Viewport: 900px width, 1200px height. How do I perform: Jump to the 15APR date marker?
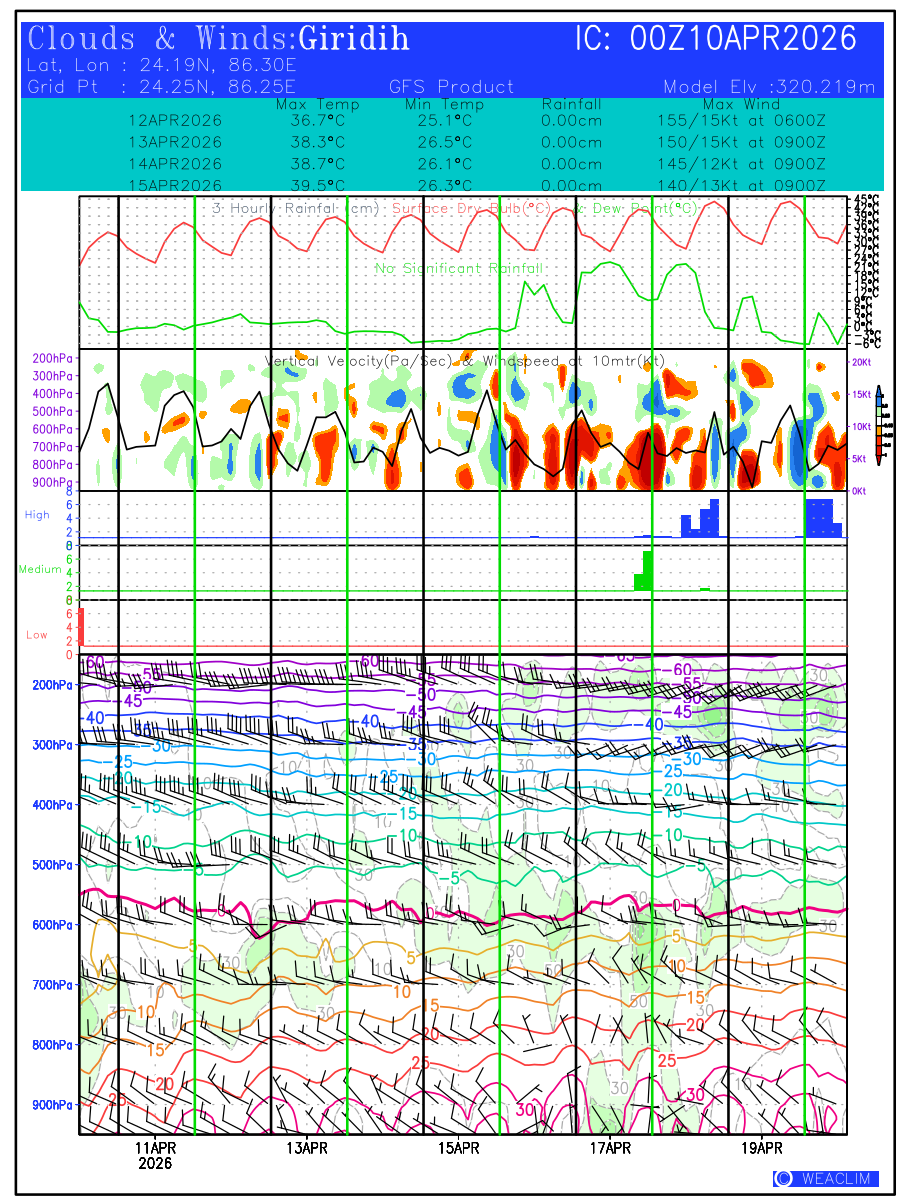[458, 1148]
